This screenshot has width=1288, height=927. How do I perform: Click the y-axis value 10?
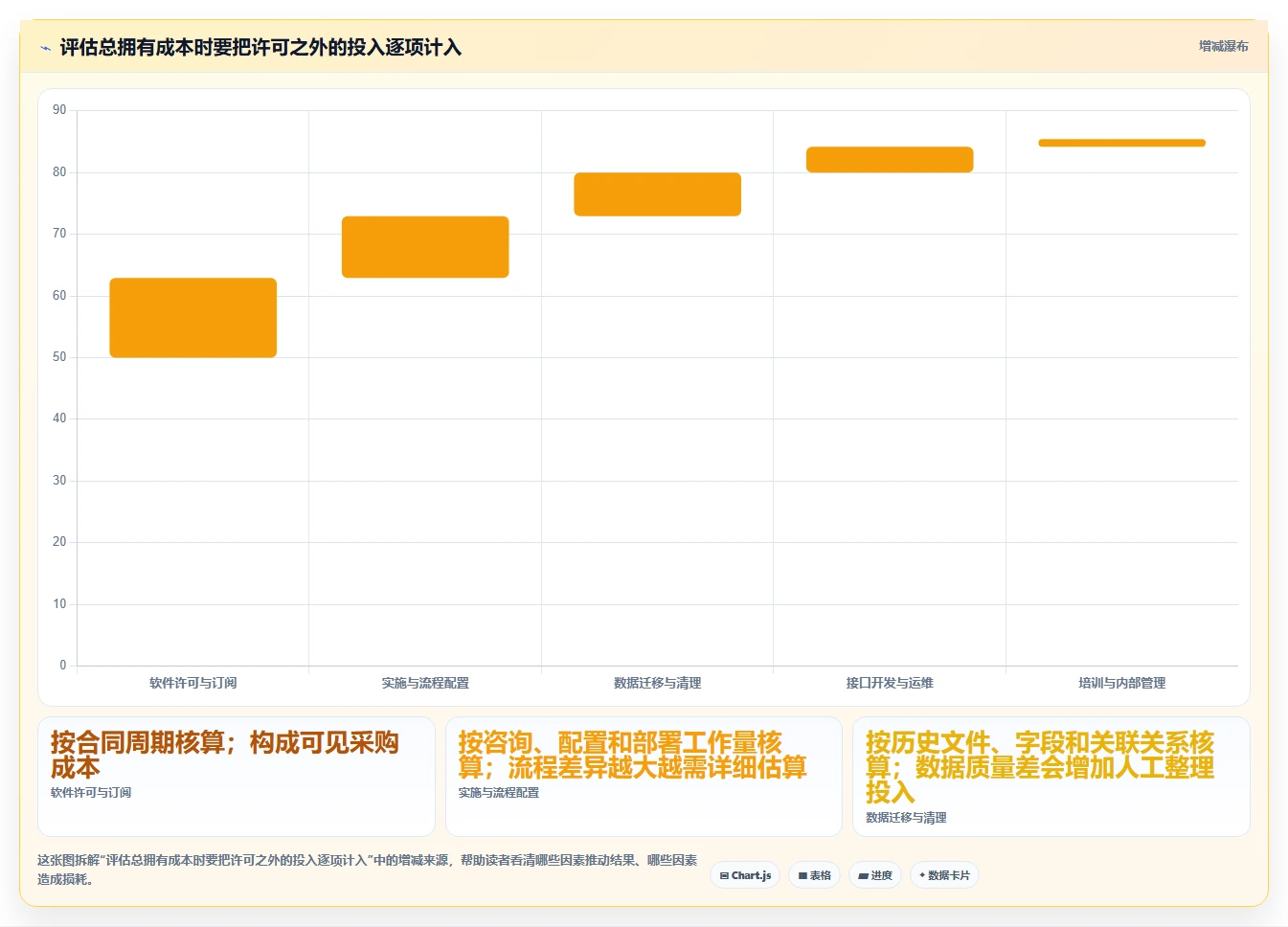[x=59, y=604]
